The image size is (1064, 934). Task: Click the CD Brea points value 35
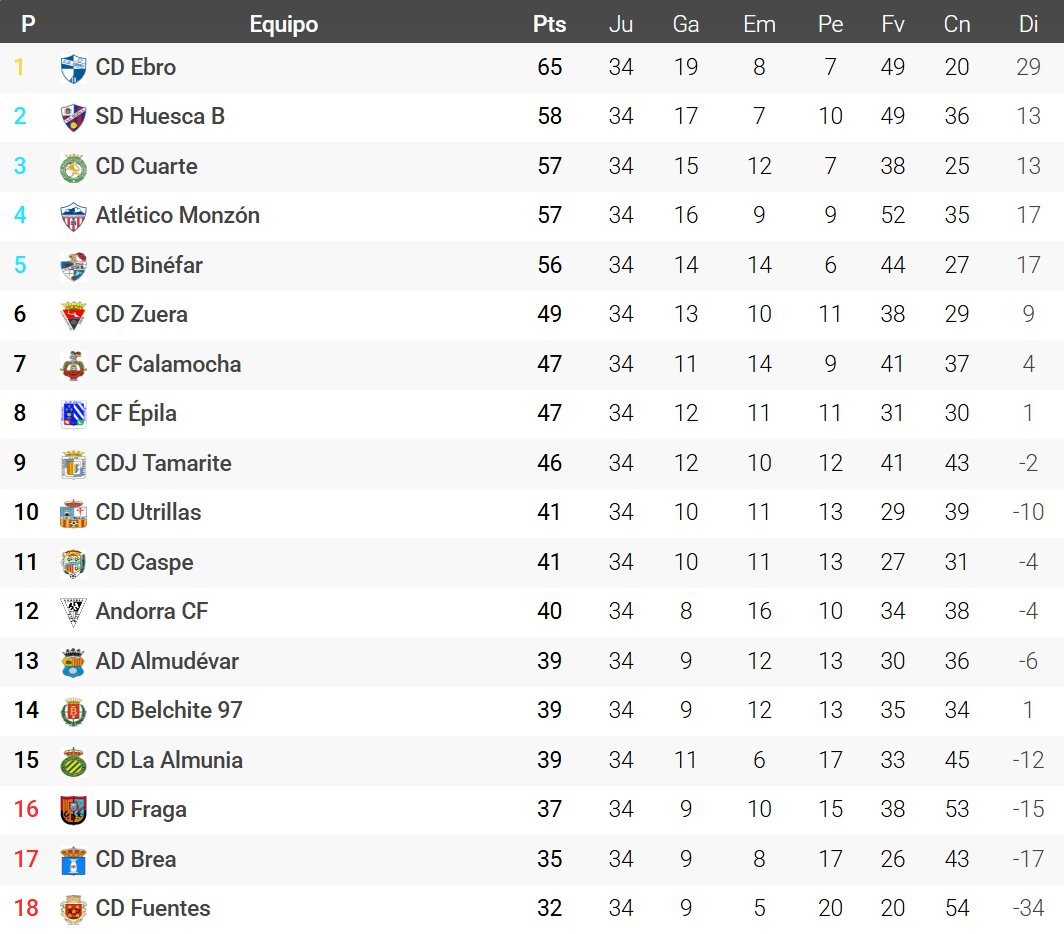tap(549, 859)
